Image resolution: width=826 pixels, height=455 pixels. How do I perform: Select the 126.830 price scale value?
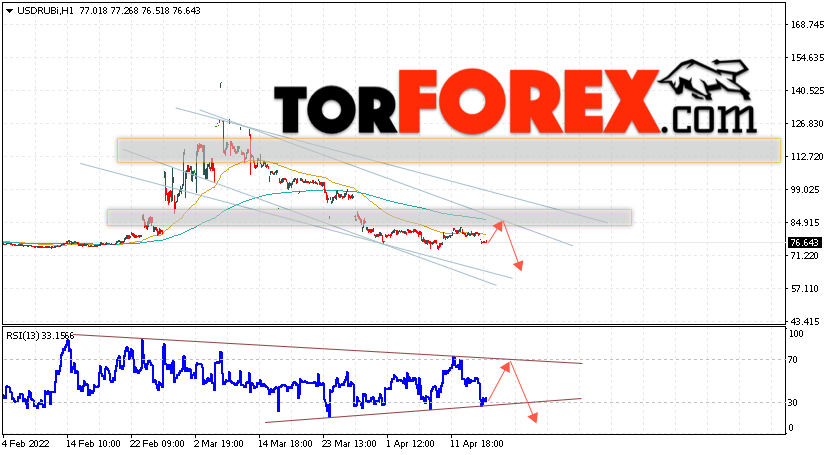(807, 124)
